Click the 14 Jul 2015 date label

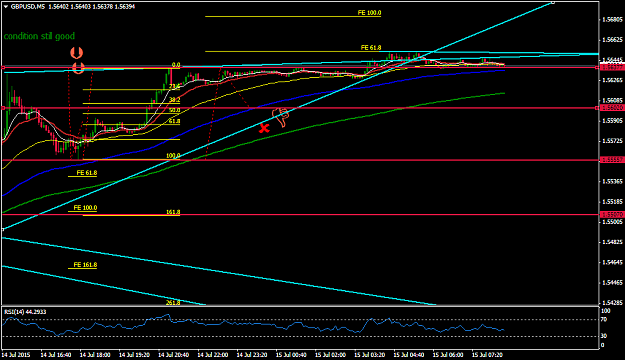click(16, 354)
